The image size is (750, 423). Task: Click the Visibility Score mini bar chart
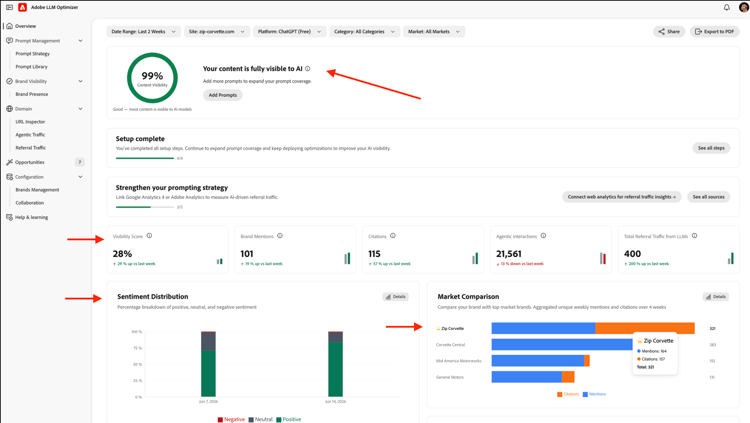click(x=220, y=261)
